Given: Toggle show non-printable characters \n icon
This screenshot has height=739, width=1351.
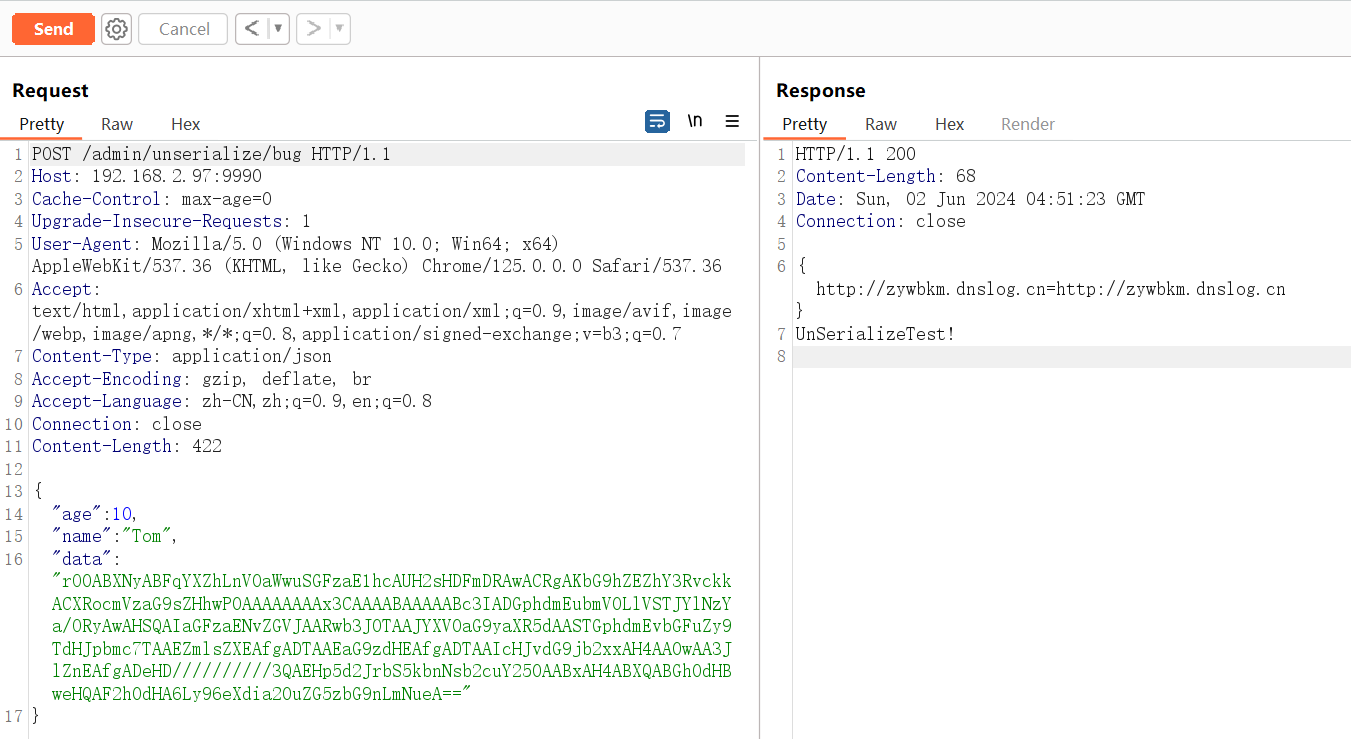Looking at the screenshot, I should (695, 121).
